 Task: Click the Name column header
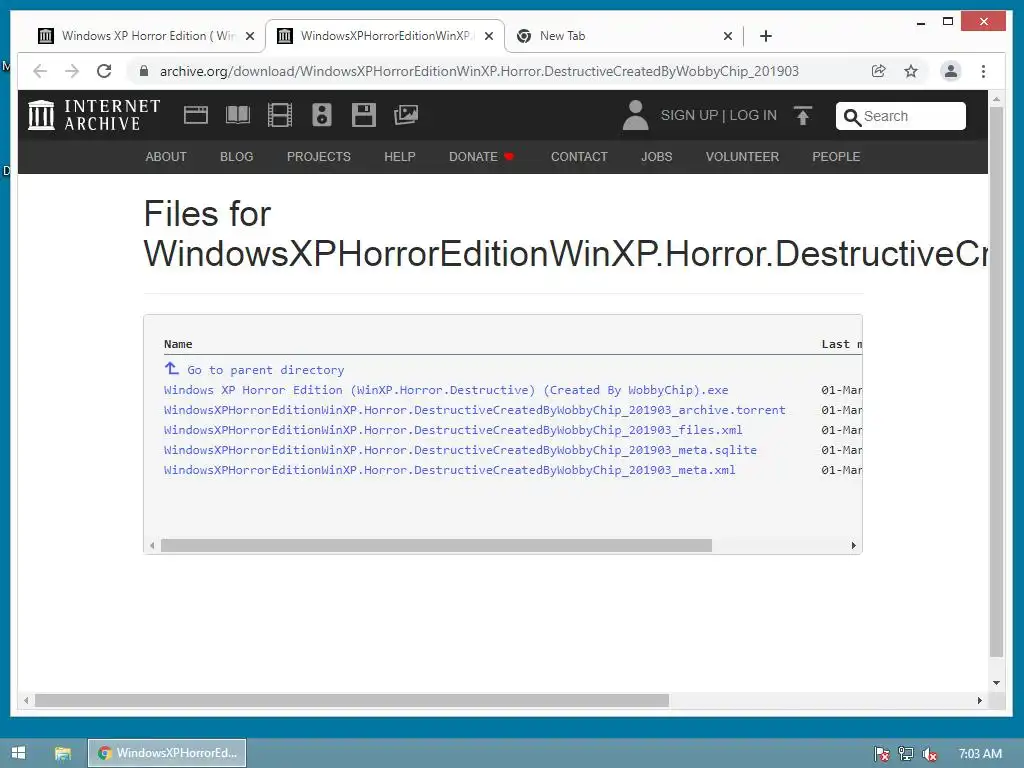coord(178,344)
